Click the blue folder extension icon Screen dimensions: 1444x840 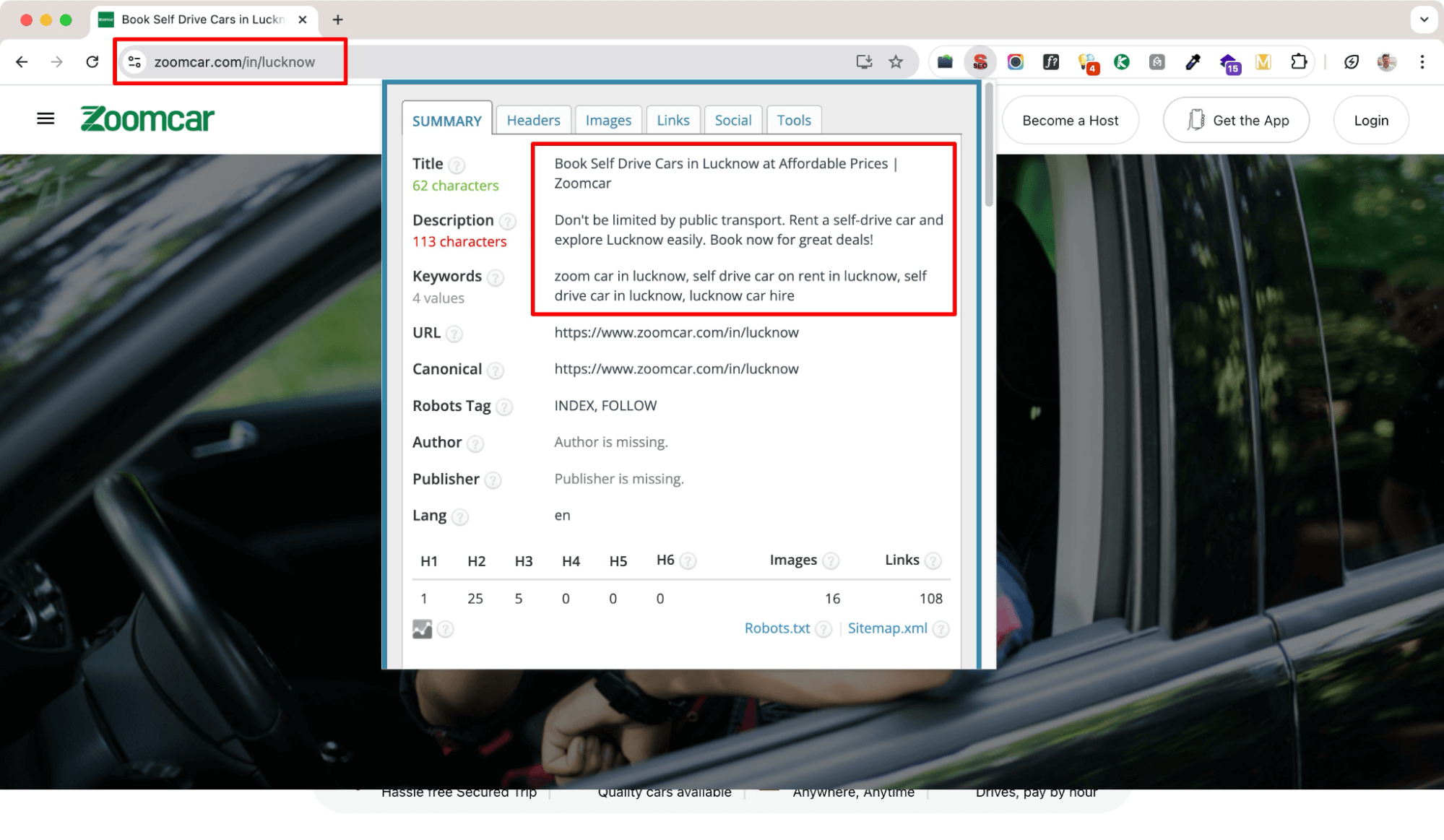click(945, 62)
